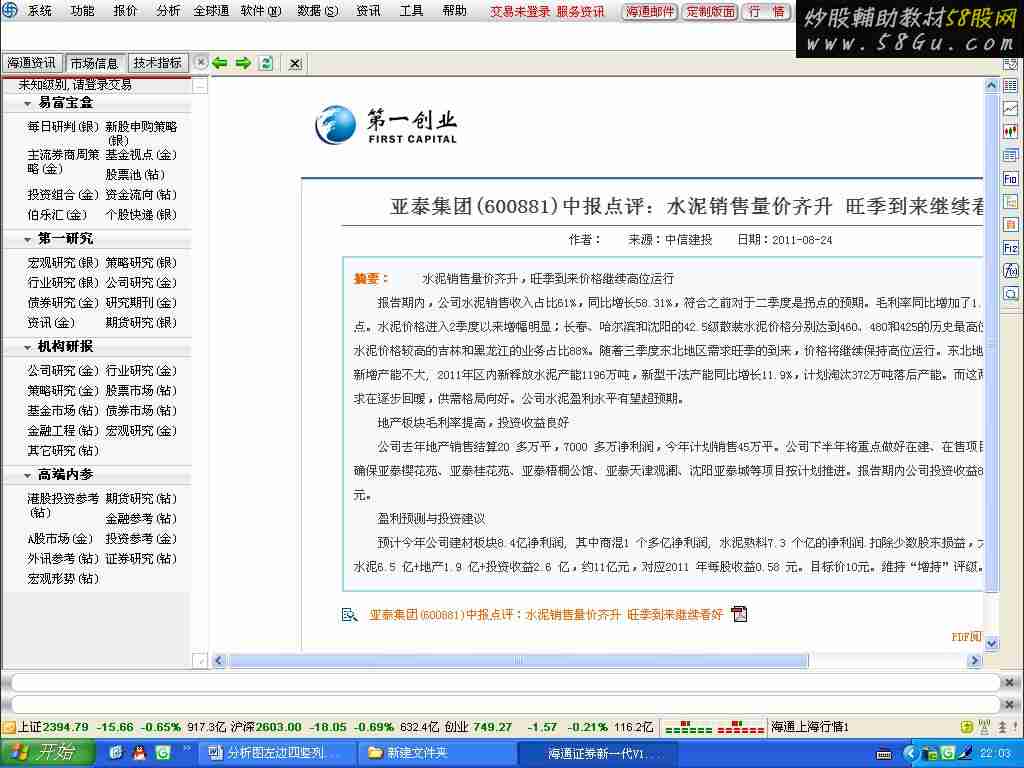Click the F12 trading sidebar icon
The height and width of the screenshot is (768, 1024).
coord(1010,248)
